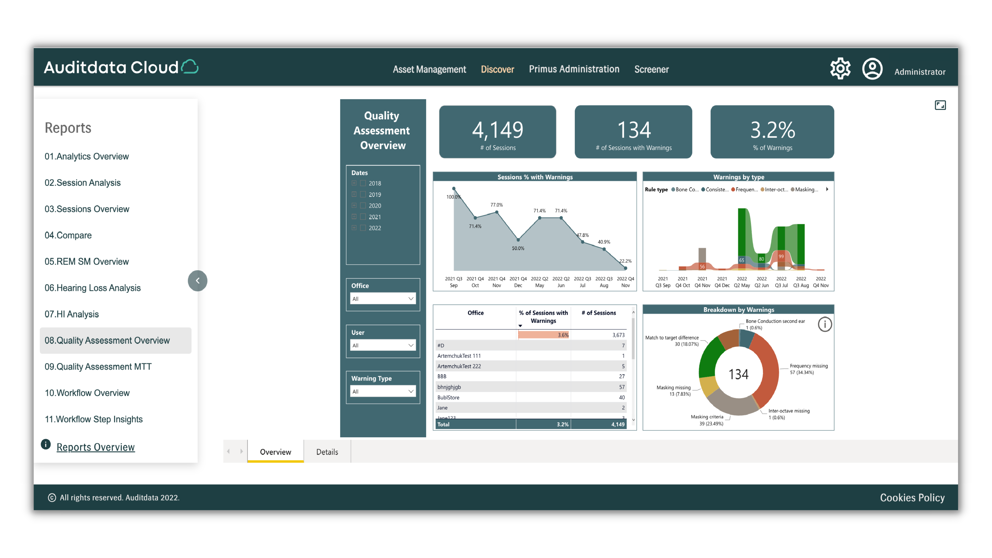Expand the User filter dropdown
This screenshot has height=558, width=992.
point(382,346)
